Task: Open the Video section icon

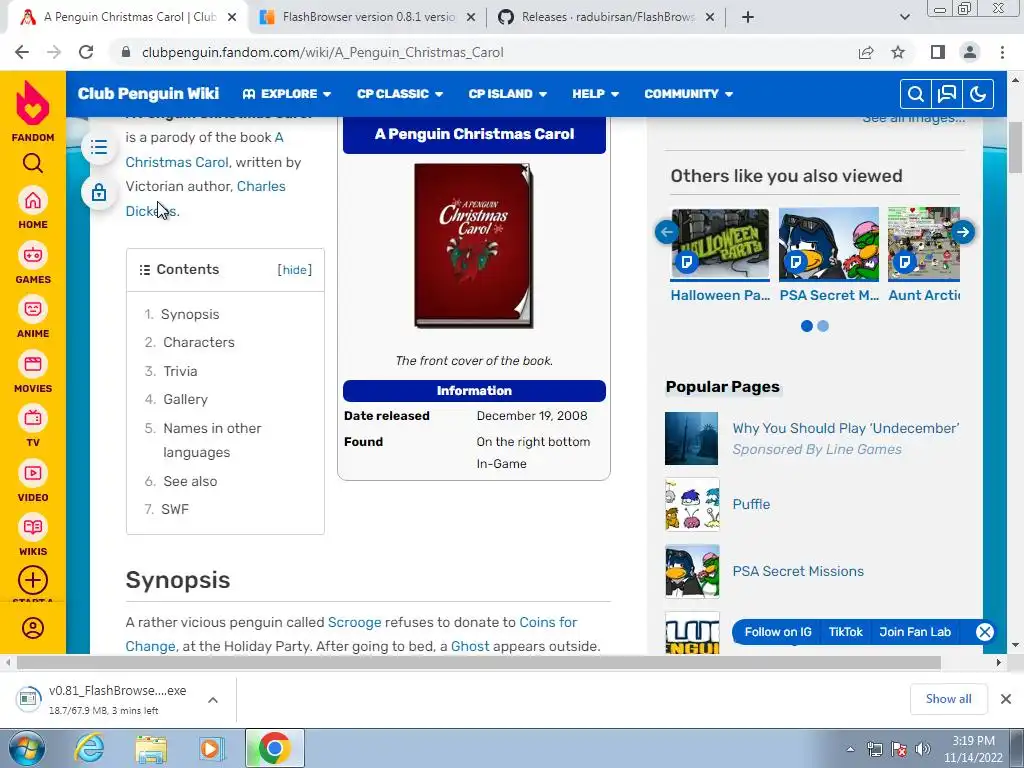Action: click(x=33, y=473)
